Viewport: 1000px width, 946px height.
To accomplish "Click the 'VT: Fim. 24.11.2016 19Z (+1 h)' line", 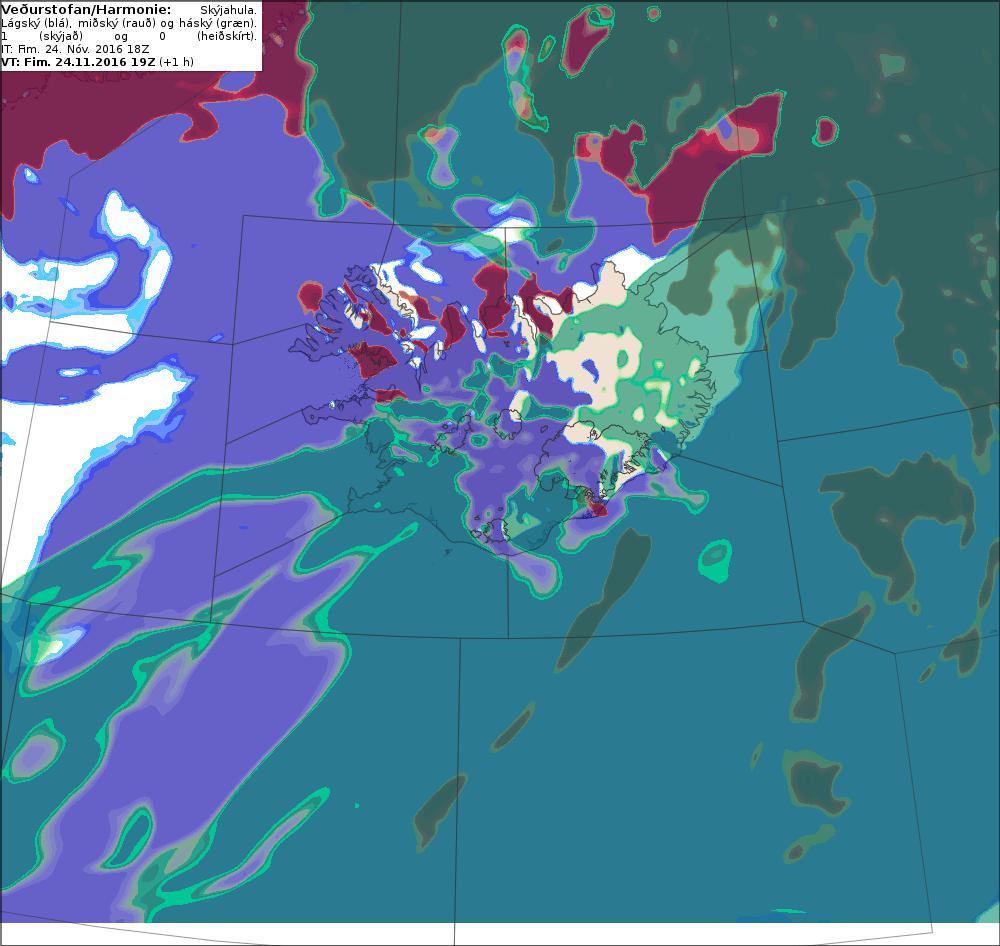I will [98, 62].
